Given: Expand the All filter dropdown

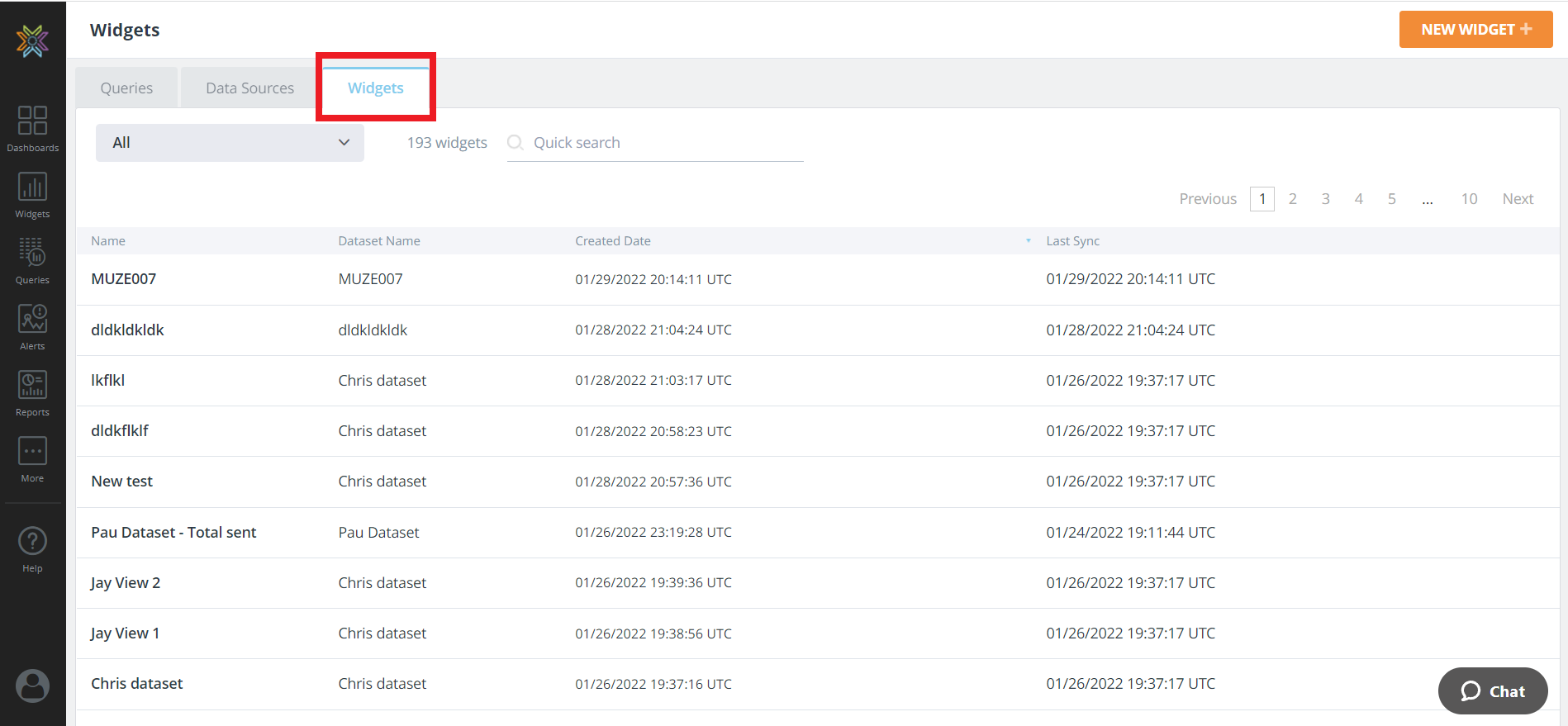Looking at the screenshot, I should coord(230,143).
